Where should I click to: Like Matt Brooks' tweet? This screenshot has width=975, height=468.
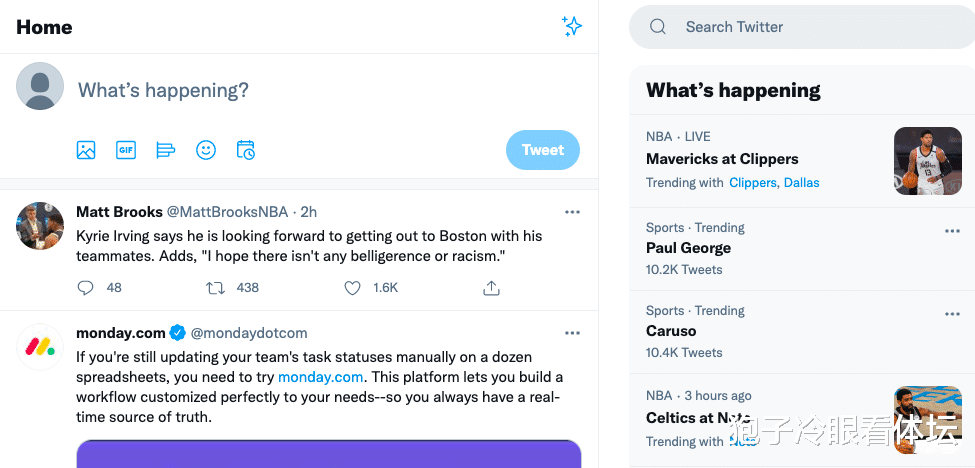(352, 288)
